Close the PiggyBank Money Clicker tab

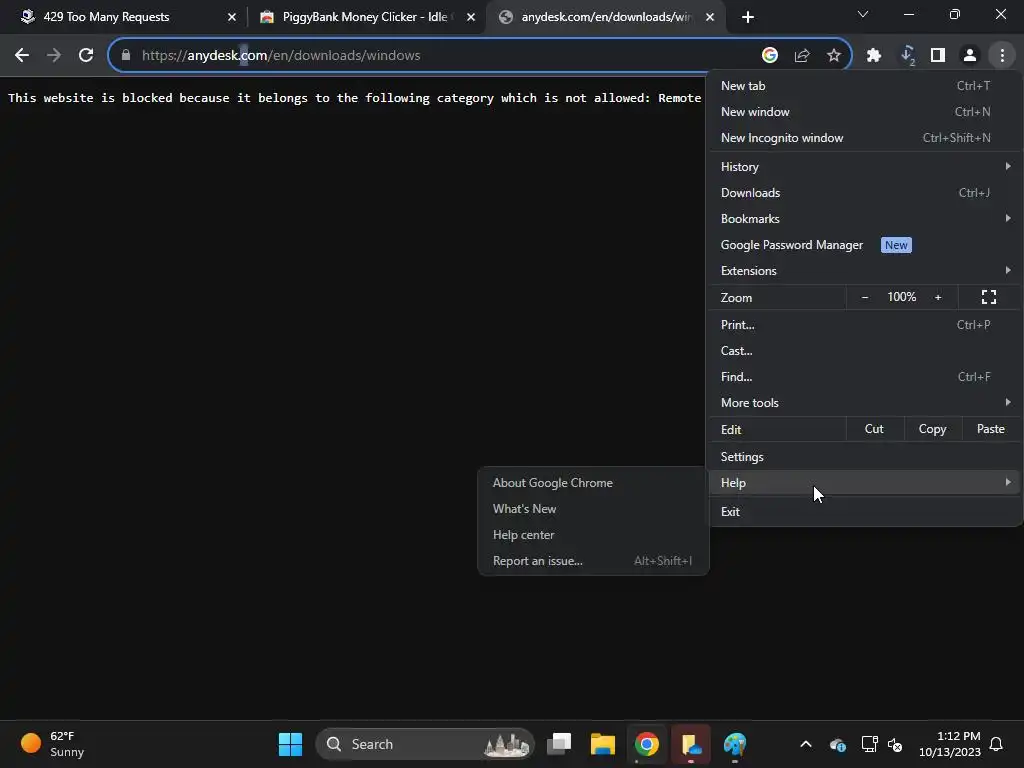[471, 17]
